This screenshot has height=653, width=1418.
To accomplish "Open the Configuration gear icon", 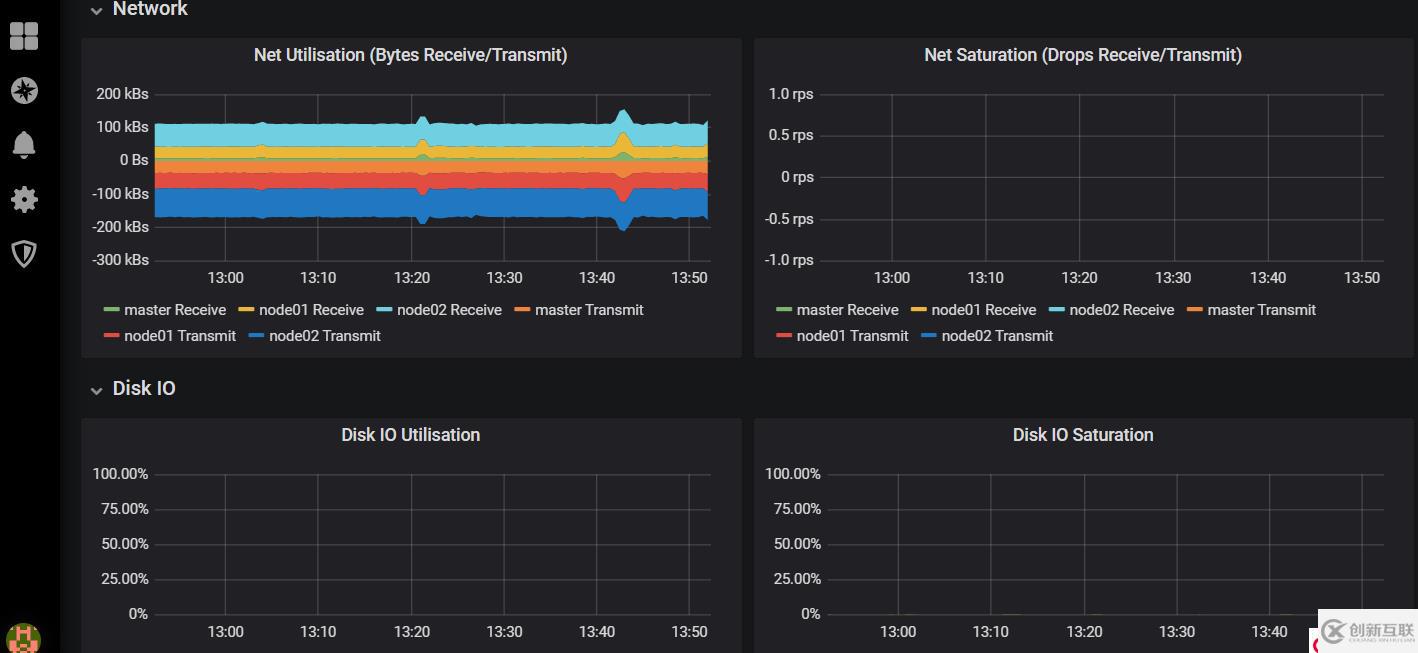I will coord(24,199).
